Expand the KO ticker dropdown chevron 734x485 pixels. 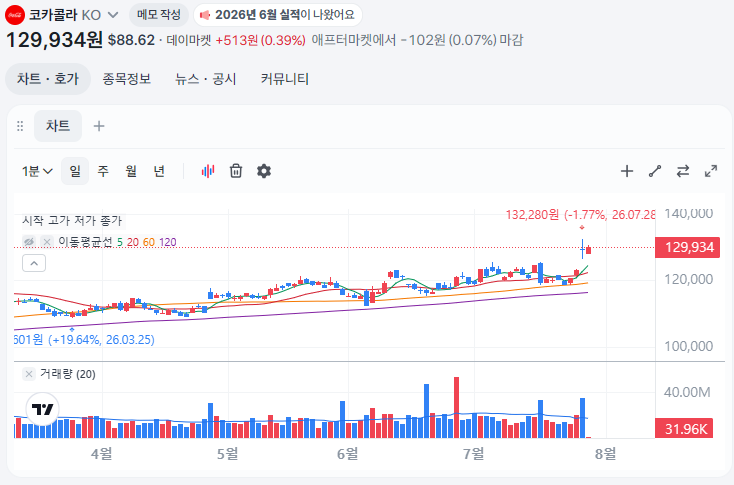tap(113, 15)
